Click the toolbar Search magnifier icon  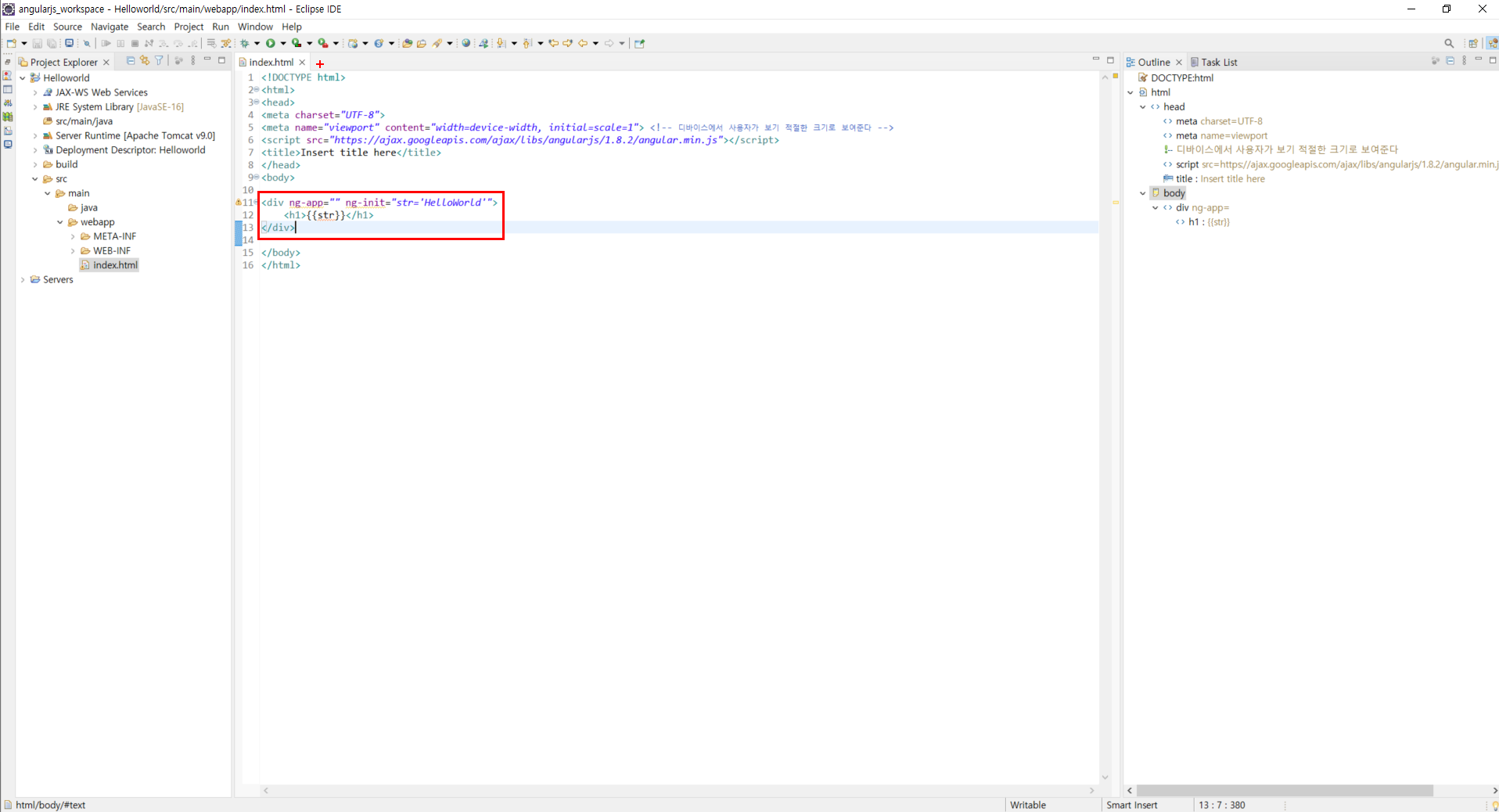point(1449,44)
